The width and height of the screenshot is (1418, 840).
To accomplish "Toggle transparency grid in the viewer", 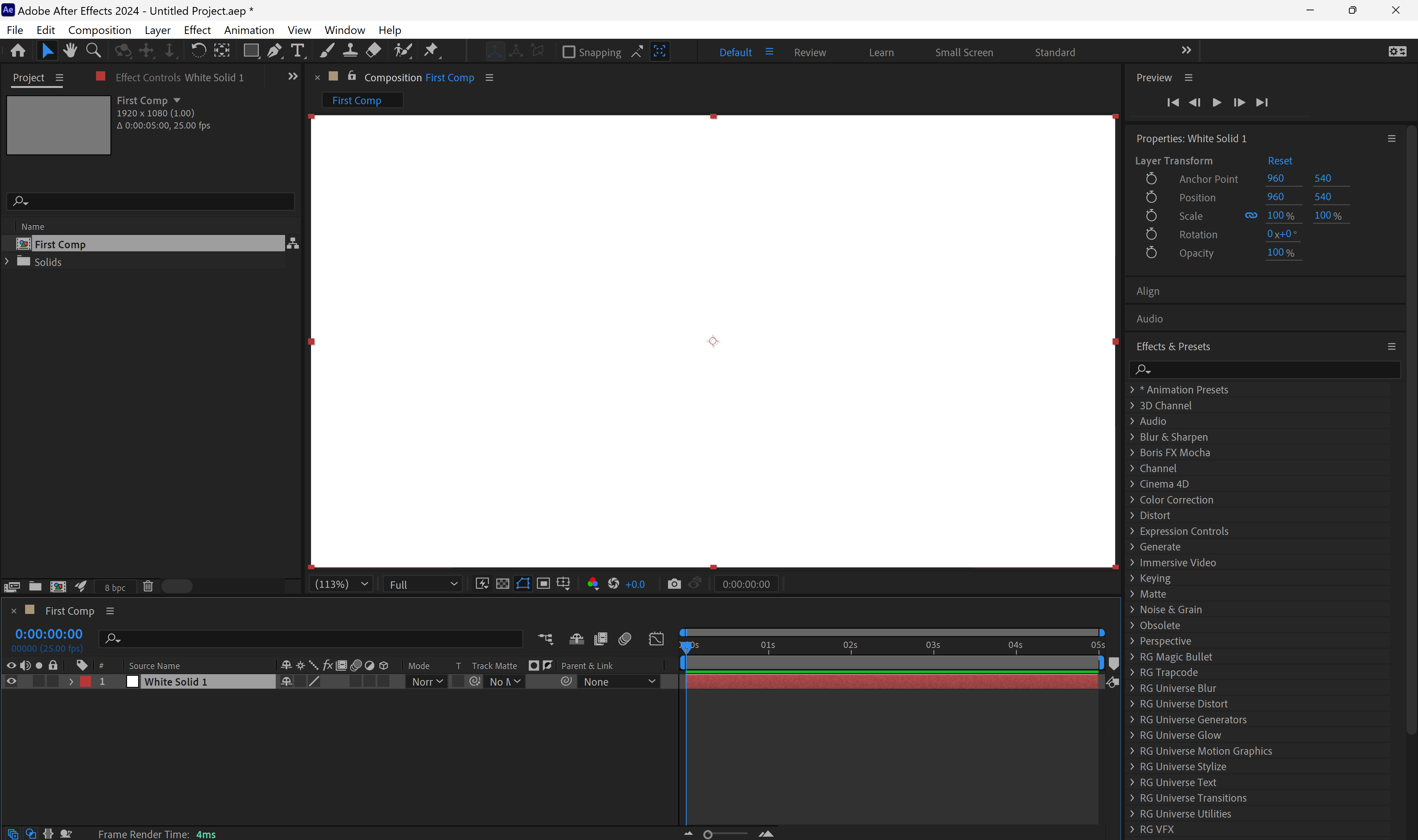I will (502, 584).
